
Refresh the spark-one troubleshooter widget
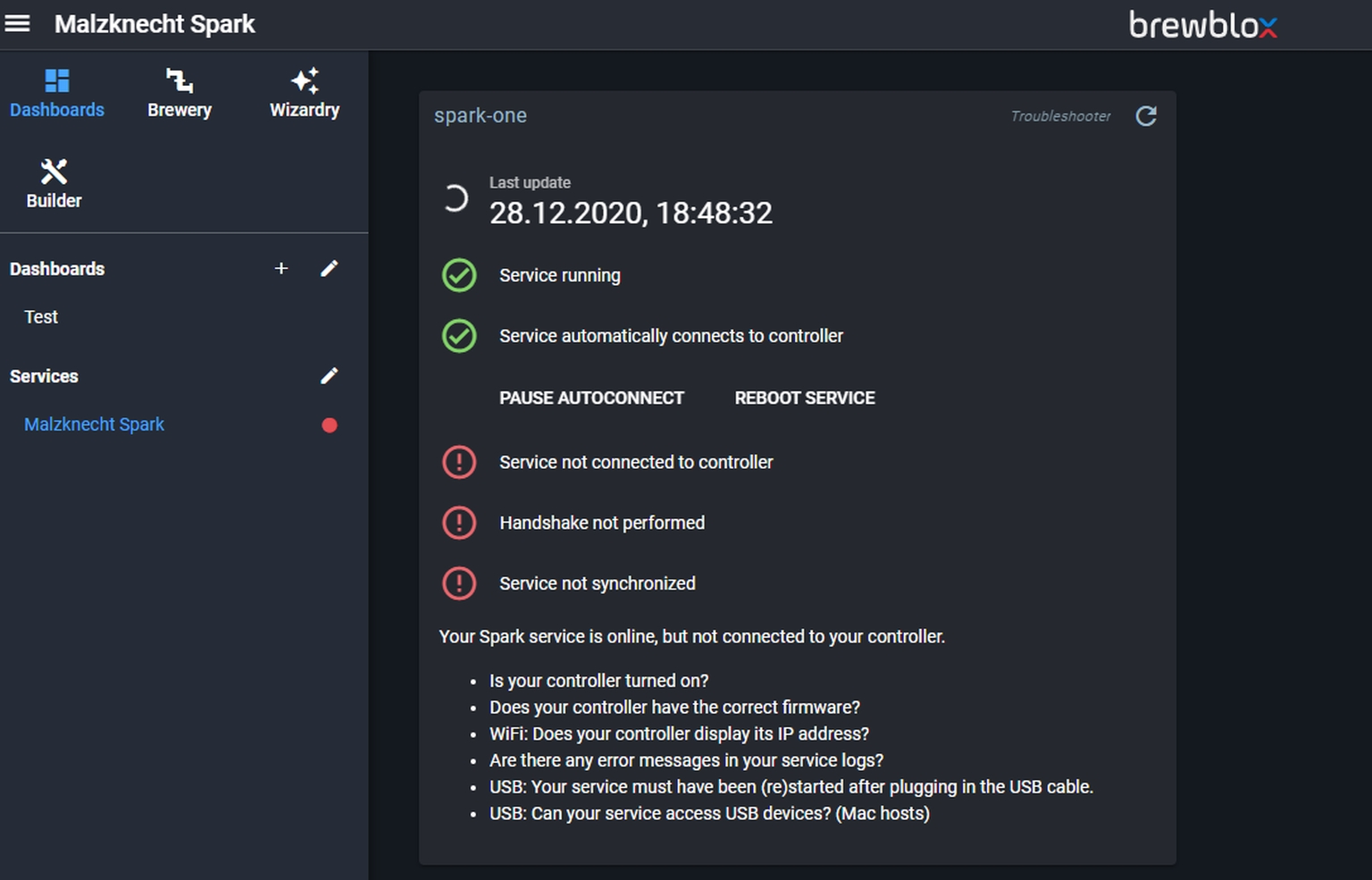click(x=1146, y=116)
